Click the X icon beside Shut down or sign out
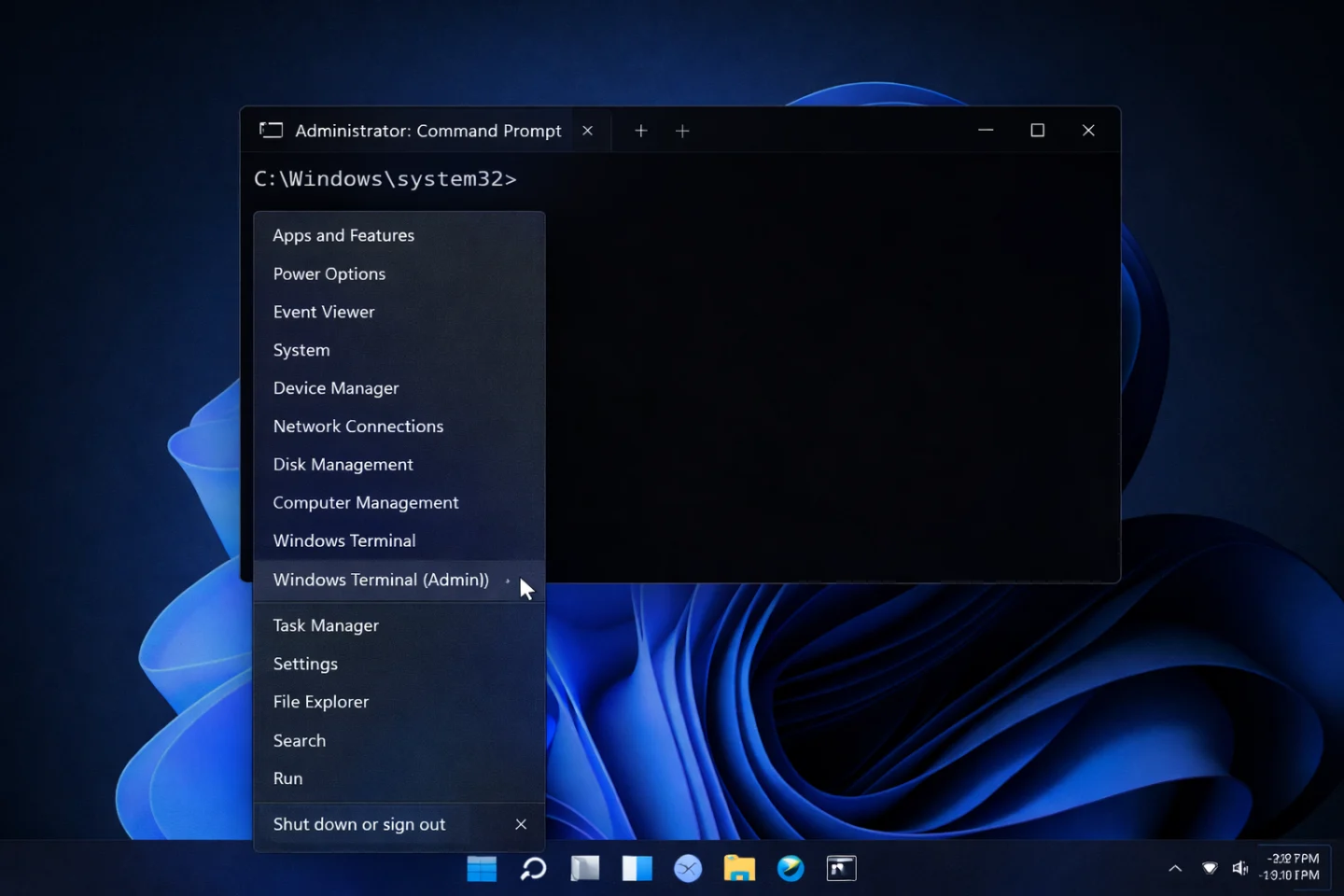1344x896 pixels. [521, 824]
